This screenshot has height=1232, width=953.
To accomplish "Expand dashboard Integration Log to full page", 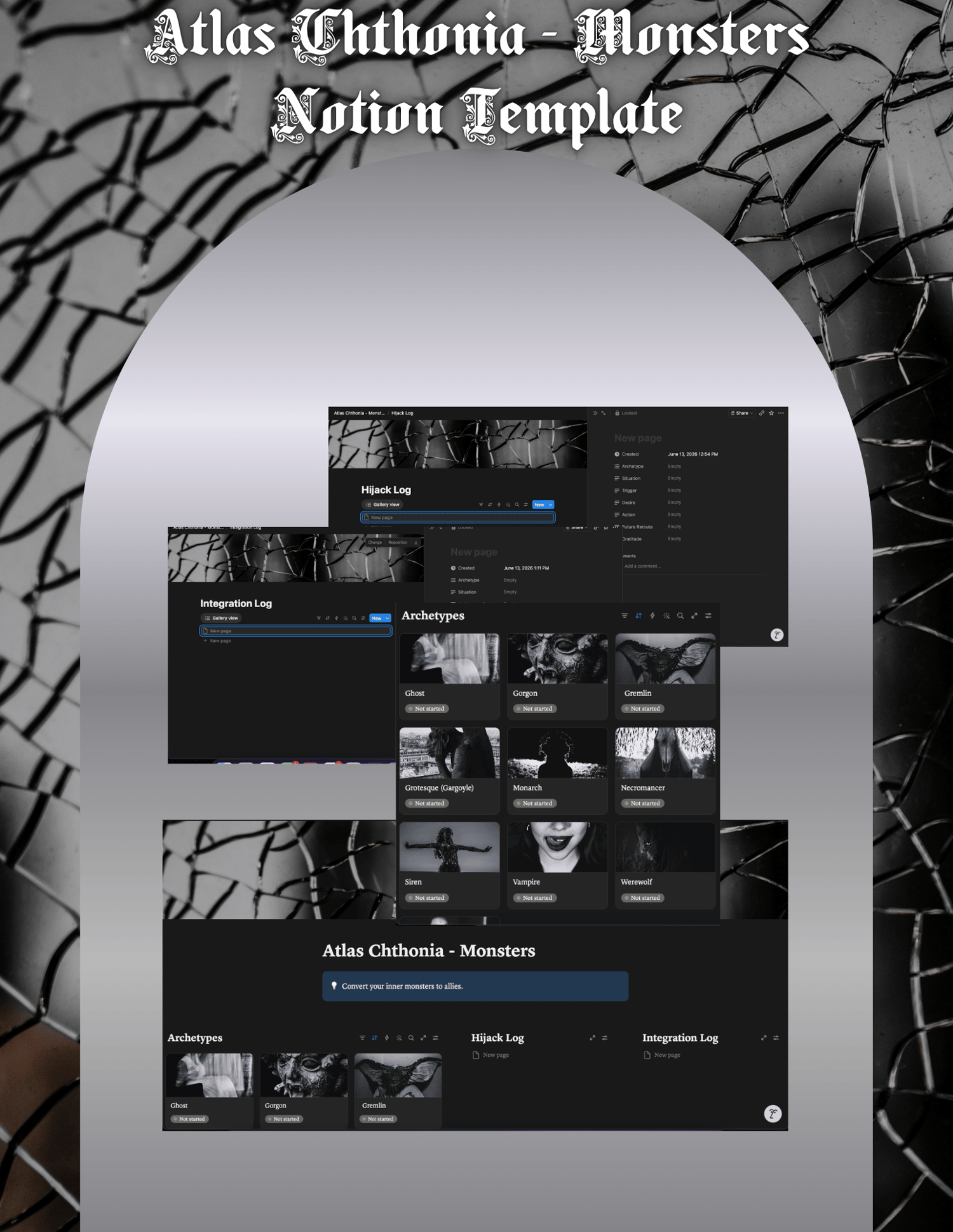I will [764, 1038].
